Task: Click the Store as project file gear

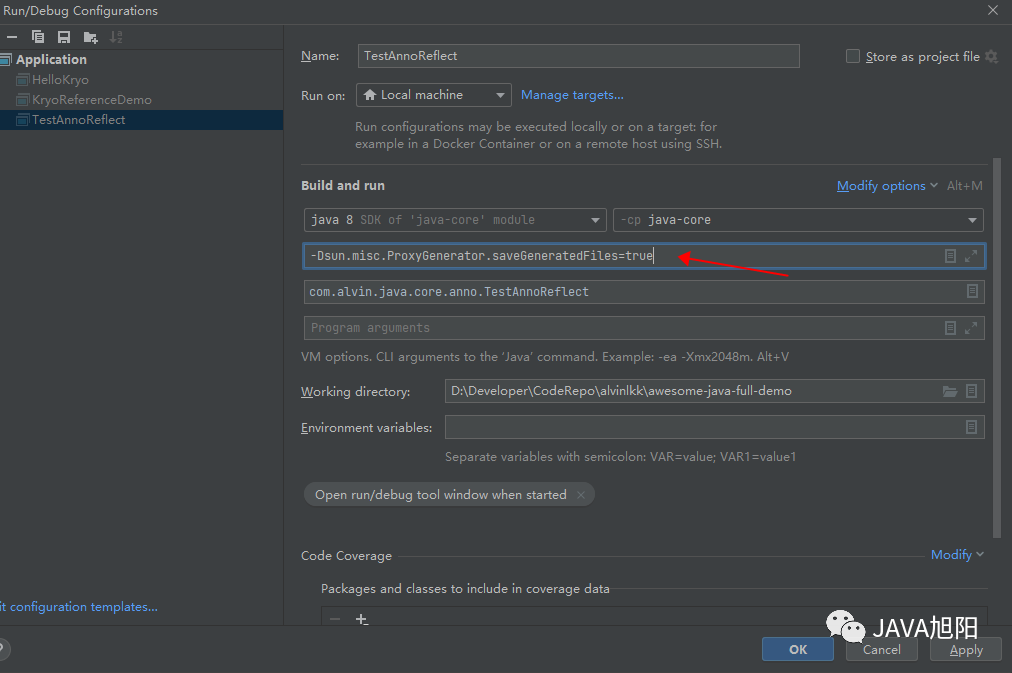Action: pos(991,57)
